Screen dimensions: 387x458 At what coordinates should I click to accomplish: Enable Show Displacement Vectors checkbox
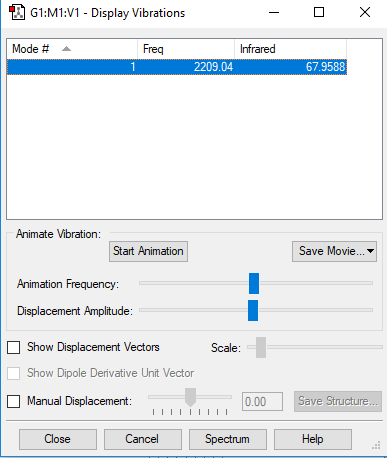pyautogui.click(x=14, y=347)
